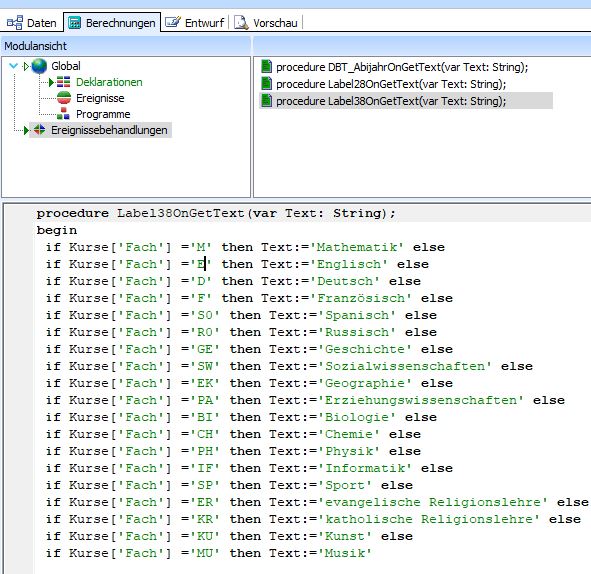Click the green document icon of DBT_AbijahrOnGetText
591x574 pixels.
(266, 67)
